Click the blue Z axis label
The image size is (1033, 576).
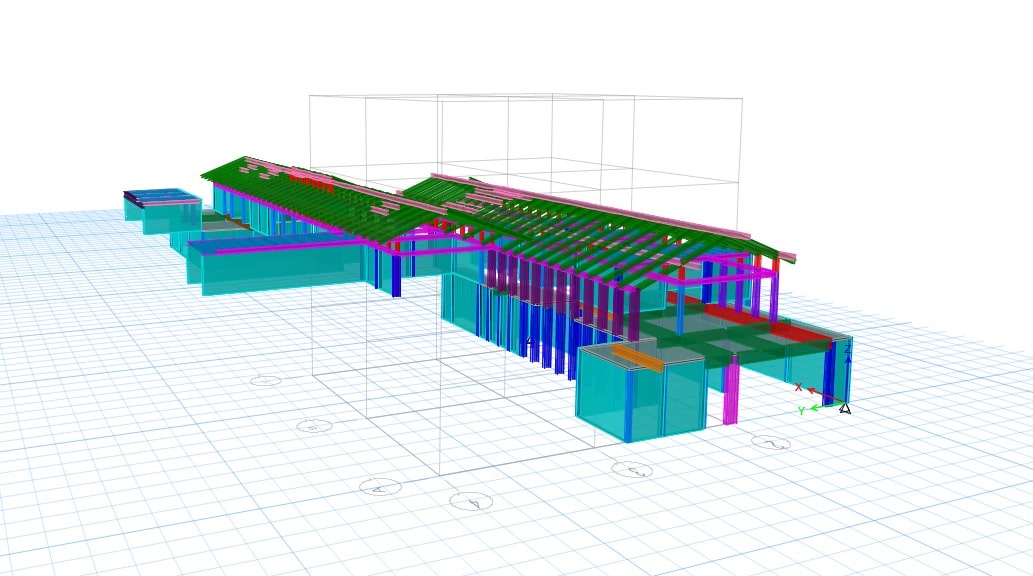click(848, 351)
